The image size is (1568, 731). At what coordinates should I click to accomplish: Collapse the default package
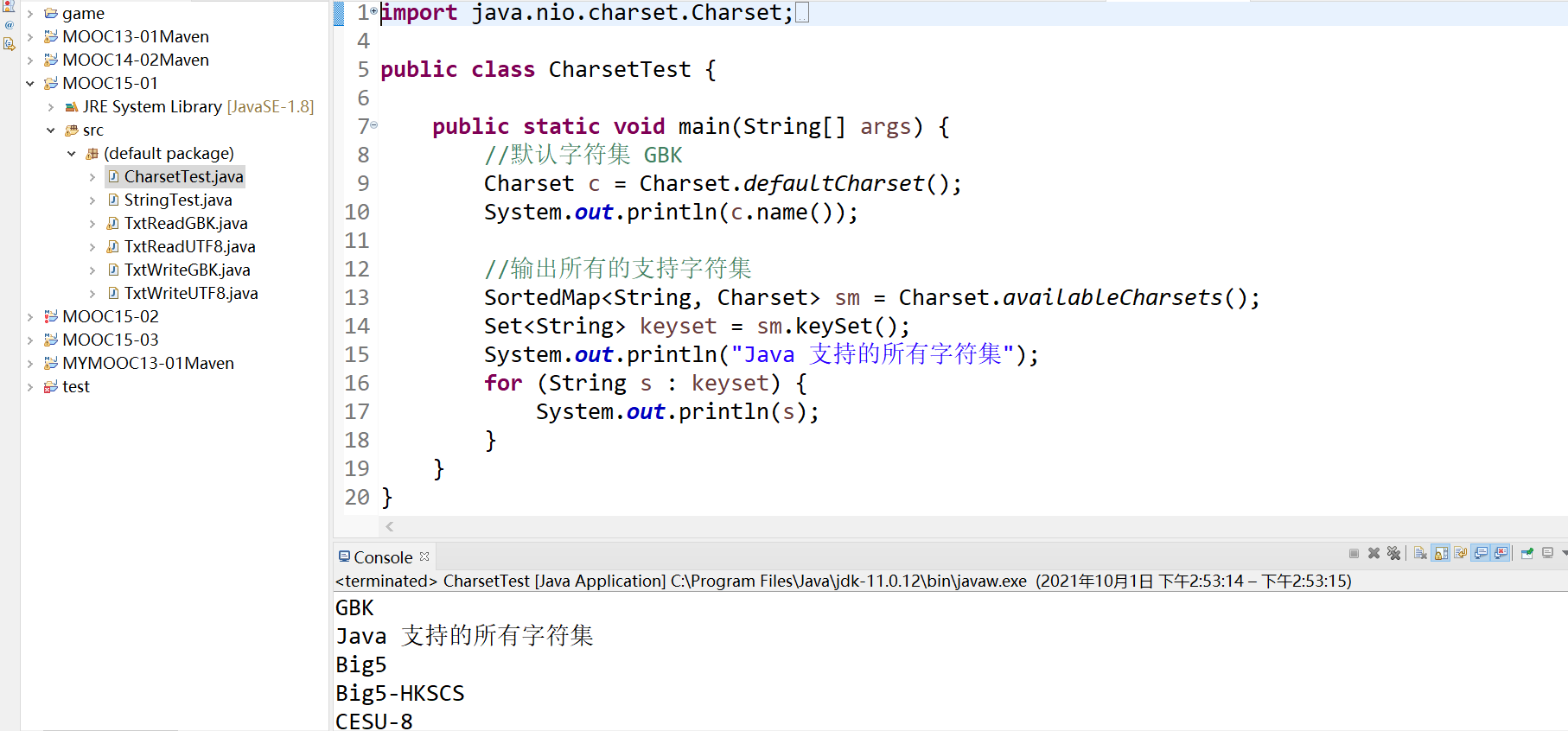72,154
